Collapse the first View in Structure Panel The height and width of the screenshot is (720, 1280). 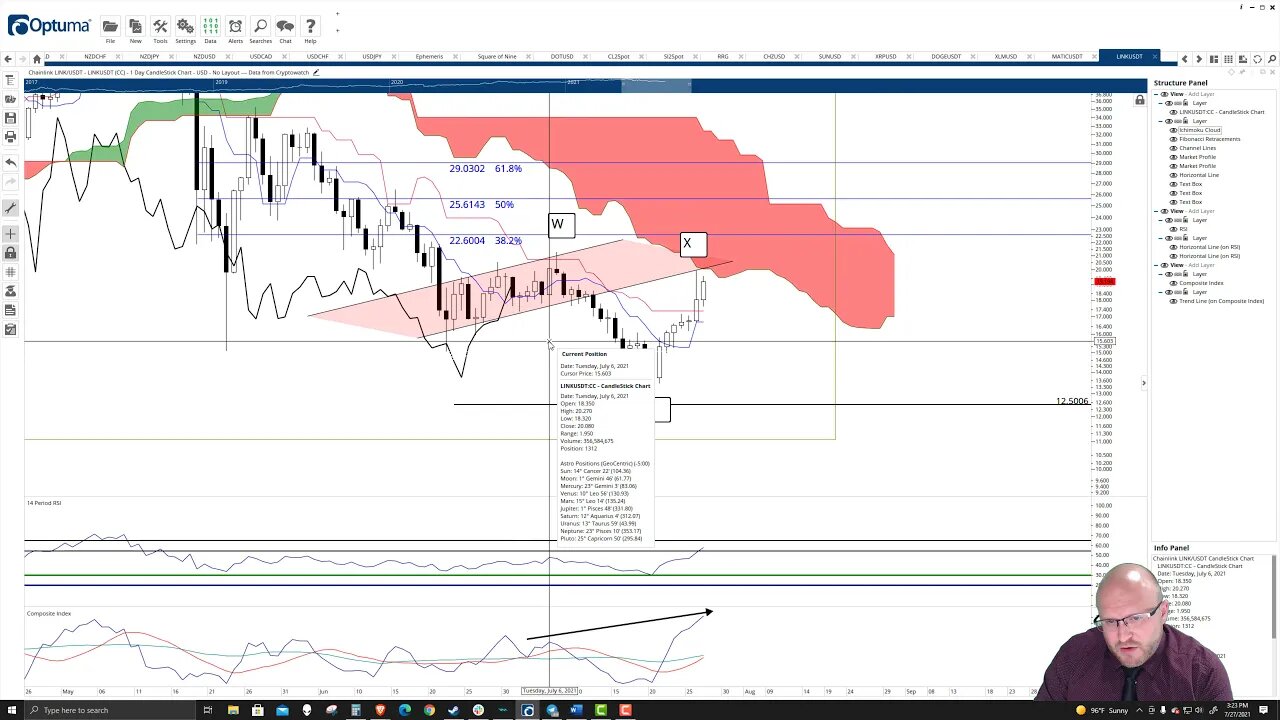1157,94
